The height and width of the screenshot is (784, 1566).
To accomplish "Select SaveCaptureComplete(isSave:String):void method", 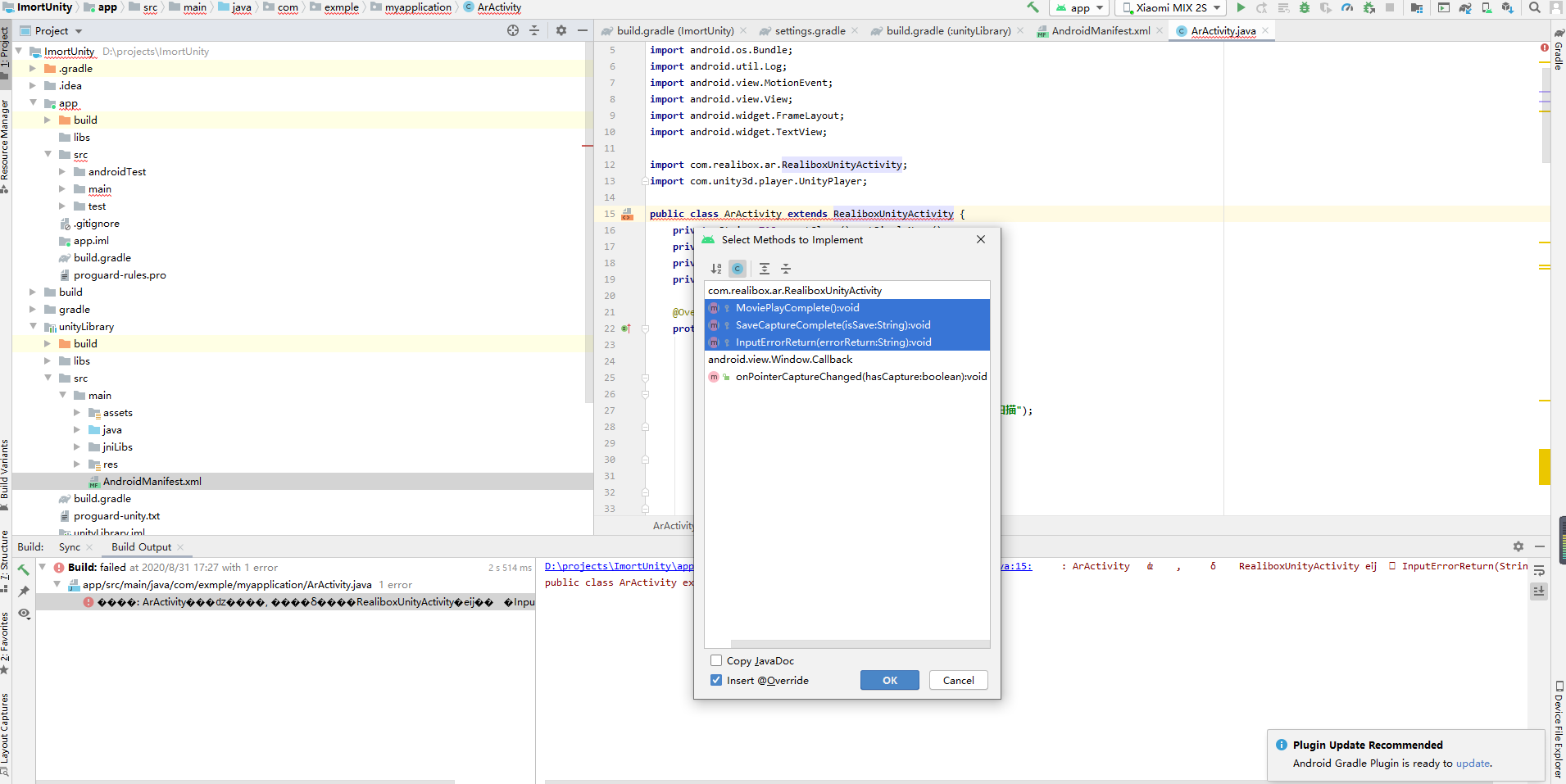I will click(847, 325).
